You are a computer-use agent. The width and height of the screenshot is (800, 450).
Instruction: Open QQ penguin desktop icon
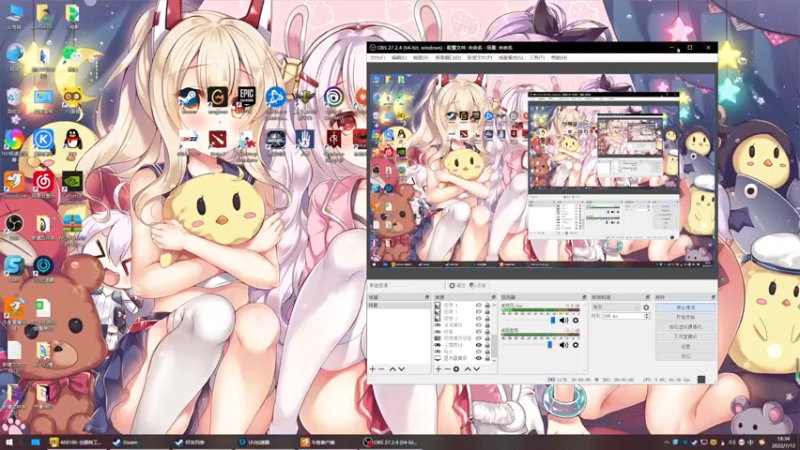pos(72,141)
